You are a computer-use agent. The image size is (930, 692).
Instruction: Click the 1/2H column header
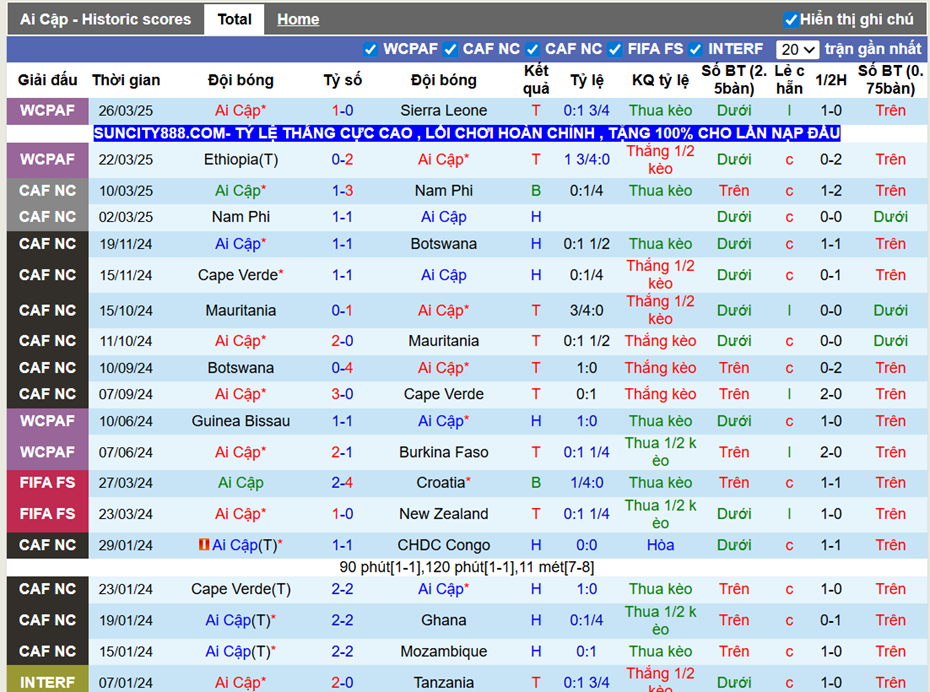click(830, 80)
